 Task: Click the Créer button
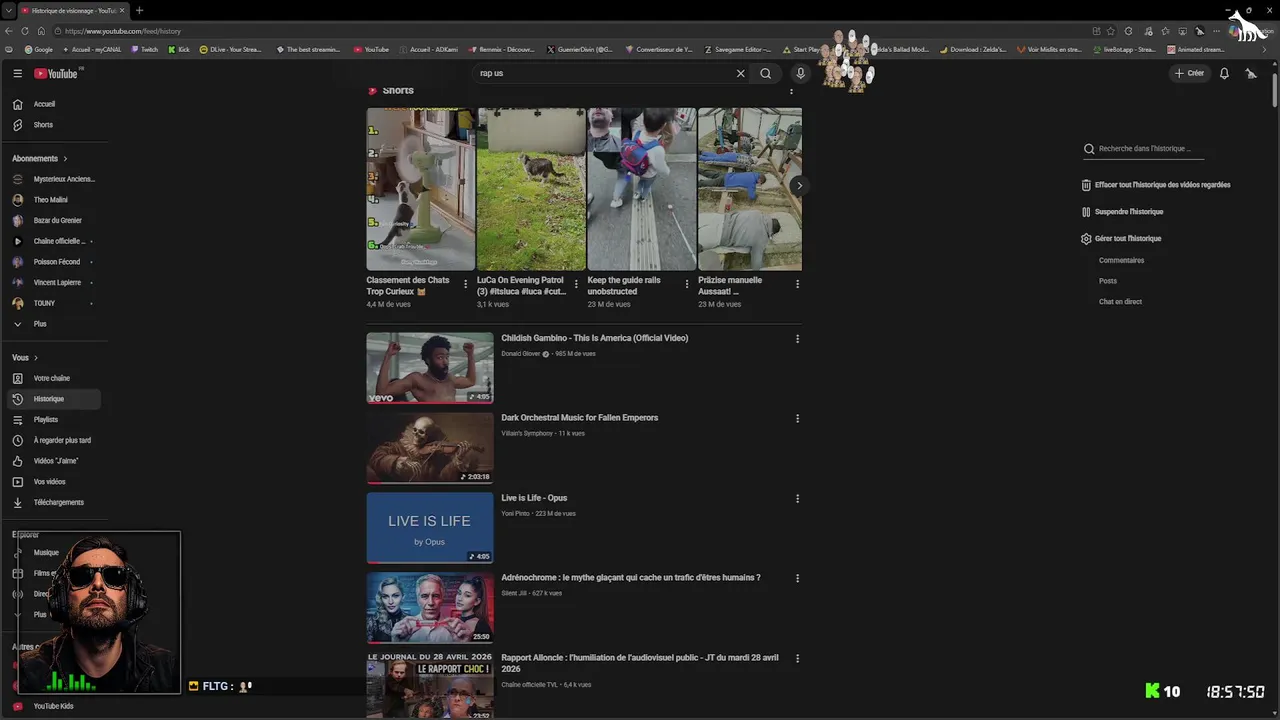point(1189,73)
